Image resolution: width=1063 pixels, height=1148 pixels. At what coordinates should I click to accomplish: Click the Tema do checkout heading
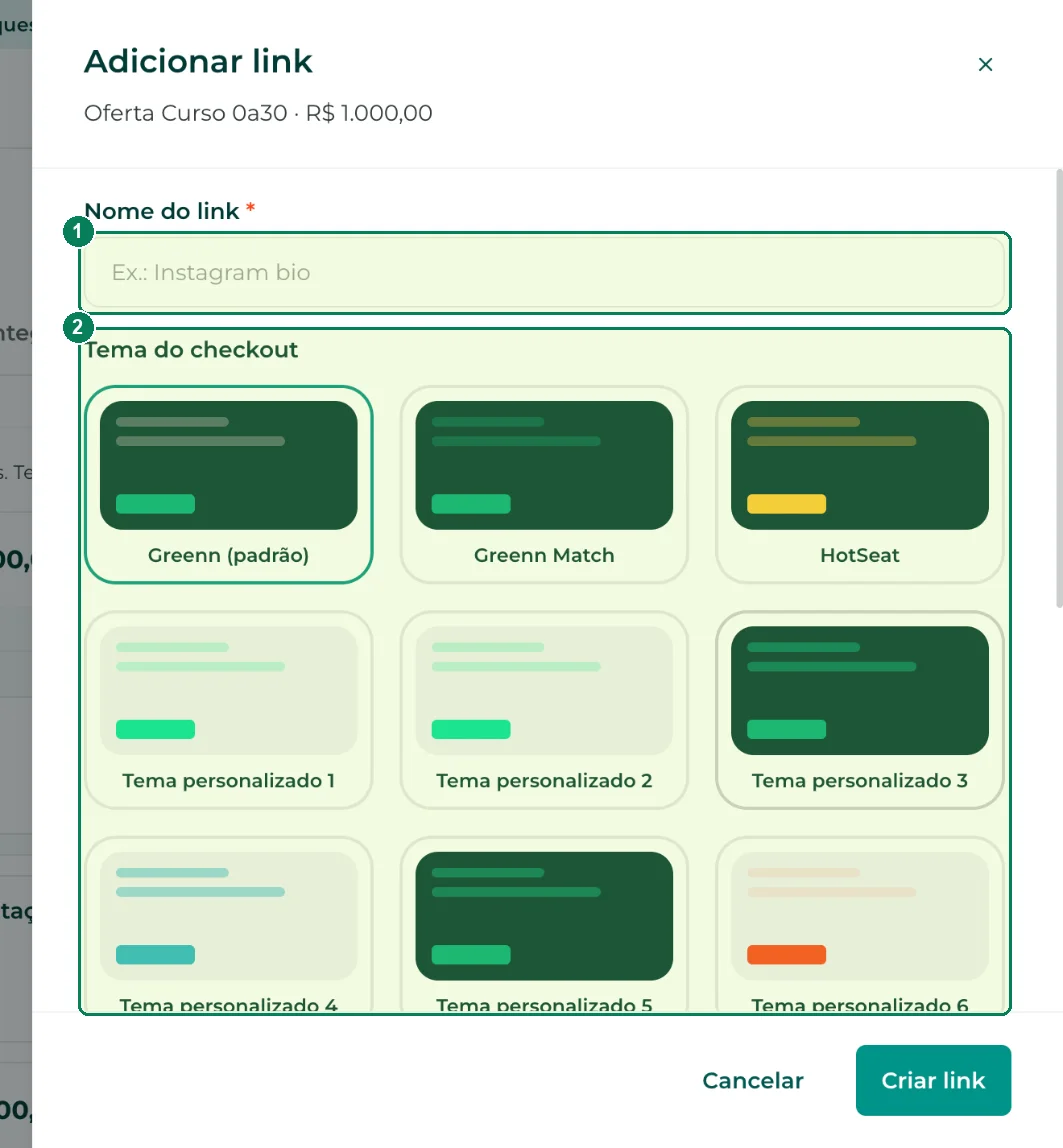point(192,350)
